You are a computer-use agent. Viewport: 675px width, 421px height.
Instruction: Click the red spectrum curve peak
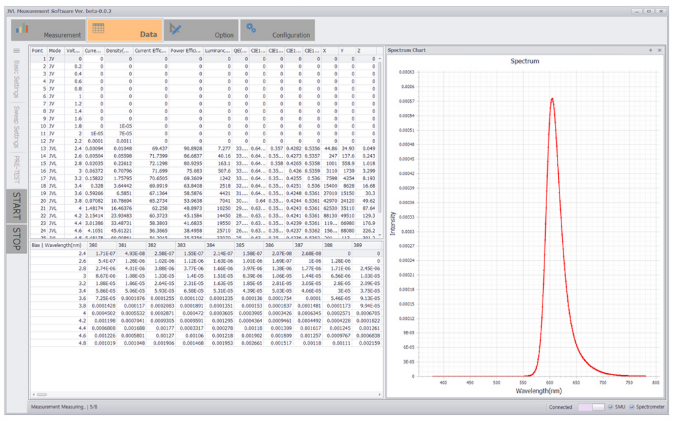552,99
